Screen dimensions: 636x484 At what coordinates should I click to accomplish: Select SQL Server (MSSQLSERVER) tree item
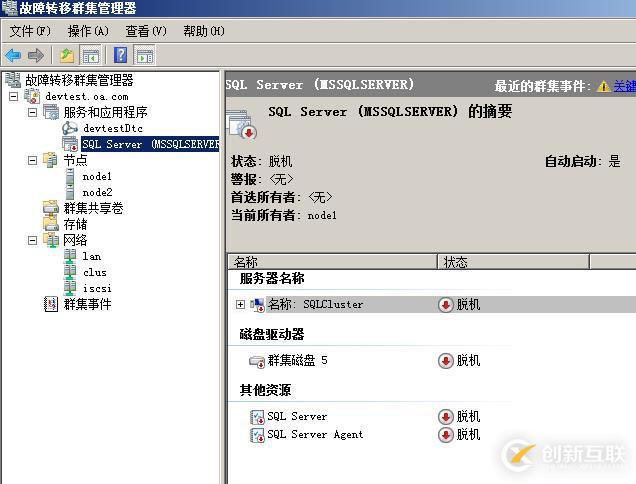pyautogui.click(x=150, y=144)
